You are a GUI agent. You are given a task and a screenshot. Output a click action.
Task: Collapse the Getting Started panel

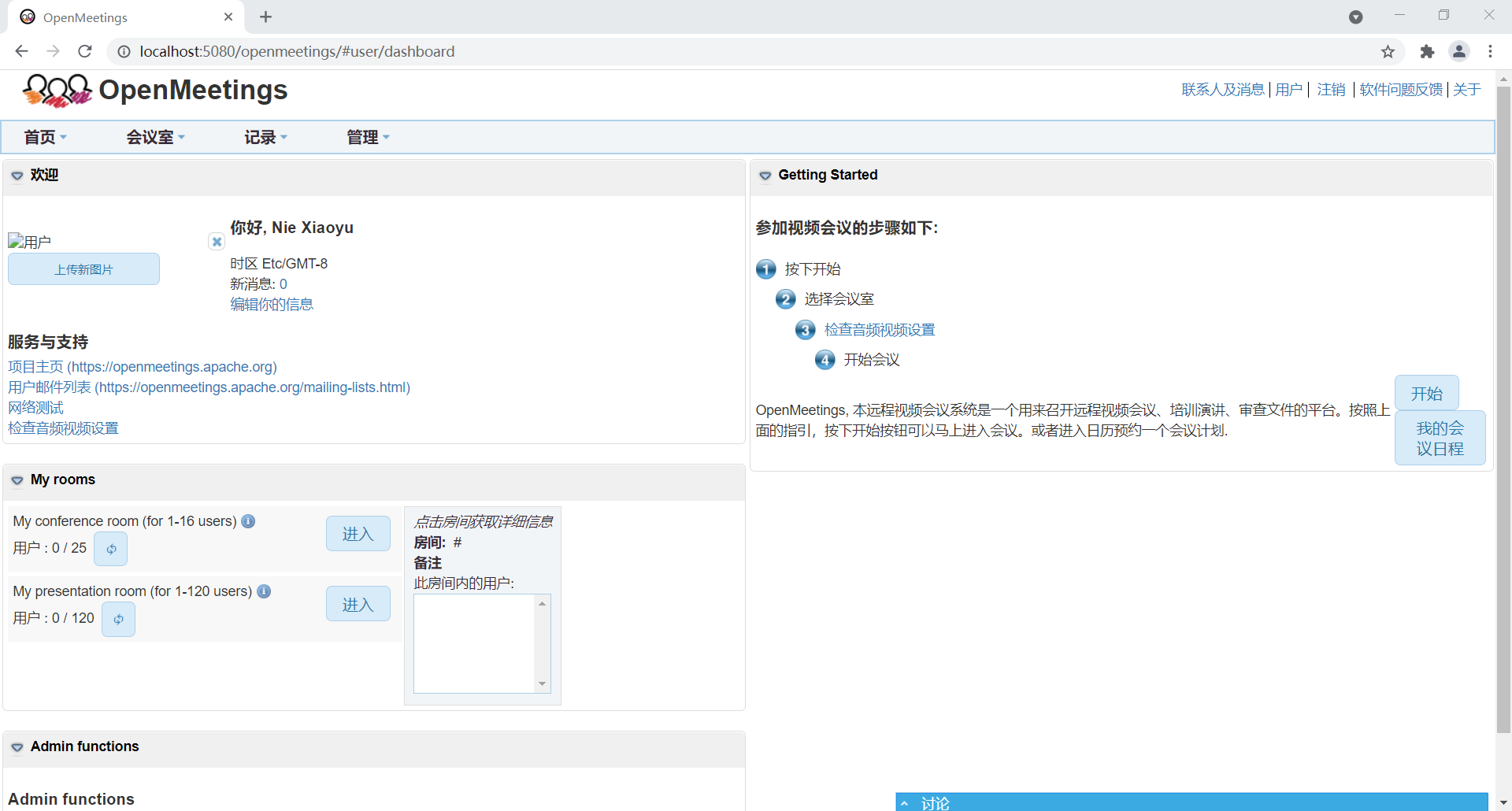pos(765,176)
